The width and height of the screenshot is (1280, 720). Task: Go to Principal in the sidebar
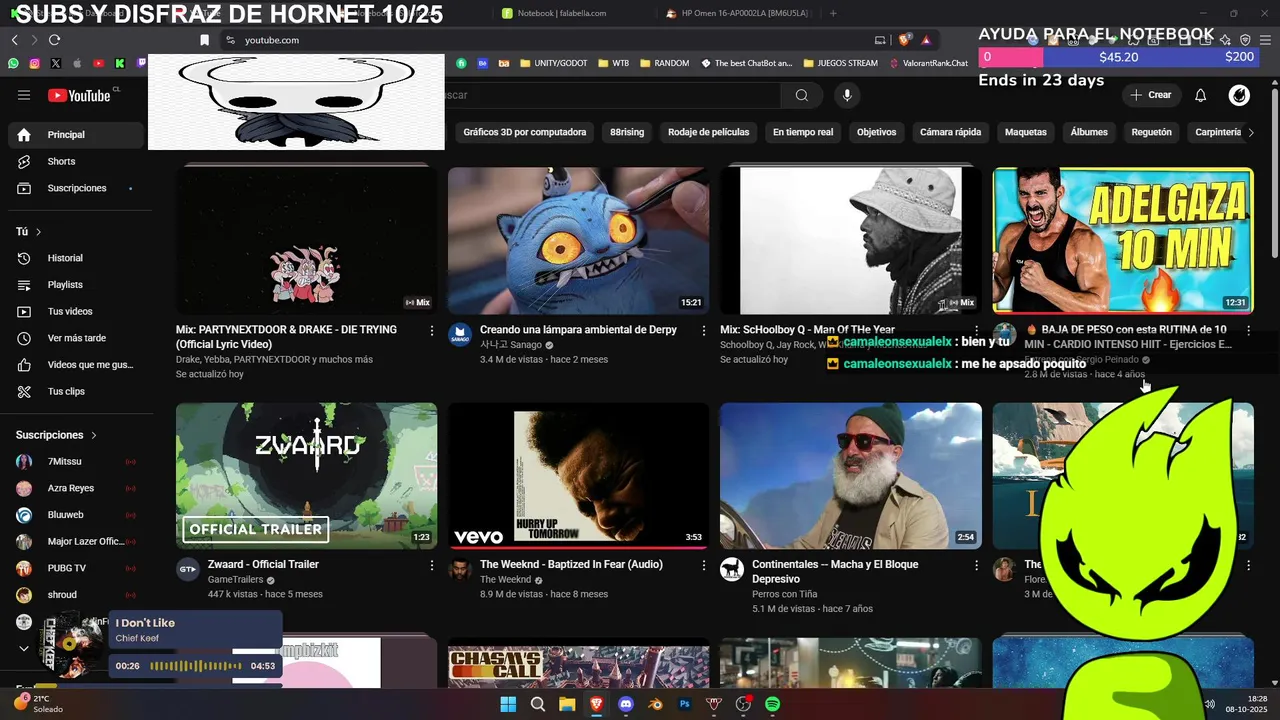coord(77,135)
